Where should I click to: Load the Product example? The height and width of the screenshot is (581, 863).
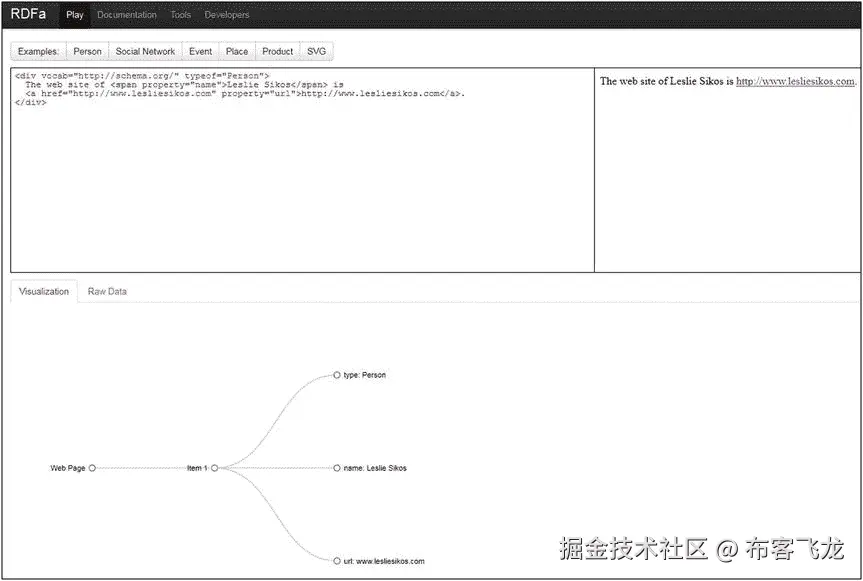coord(277,50)
